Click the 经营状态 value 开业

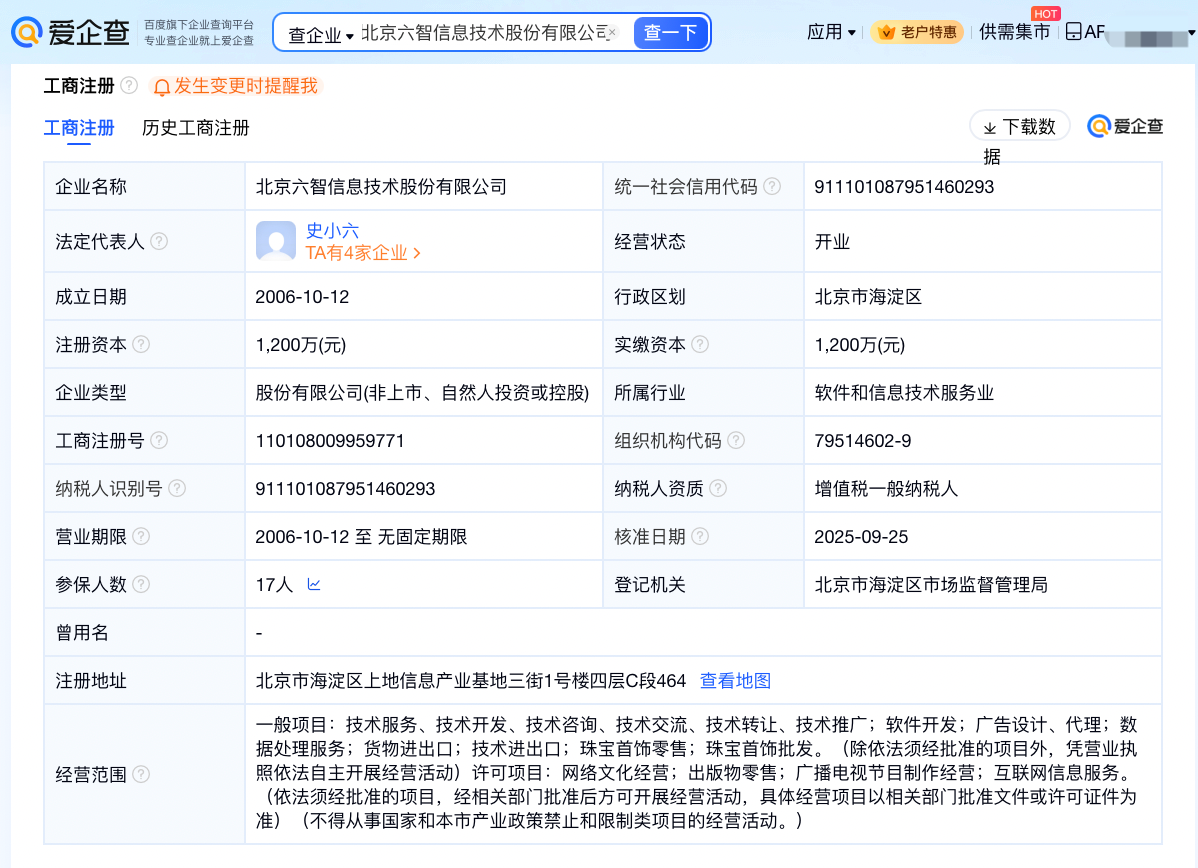pyautogui.click(x=832, y=242)
